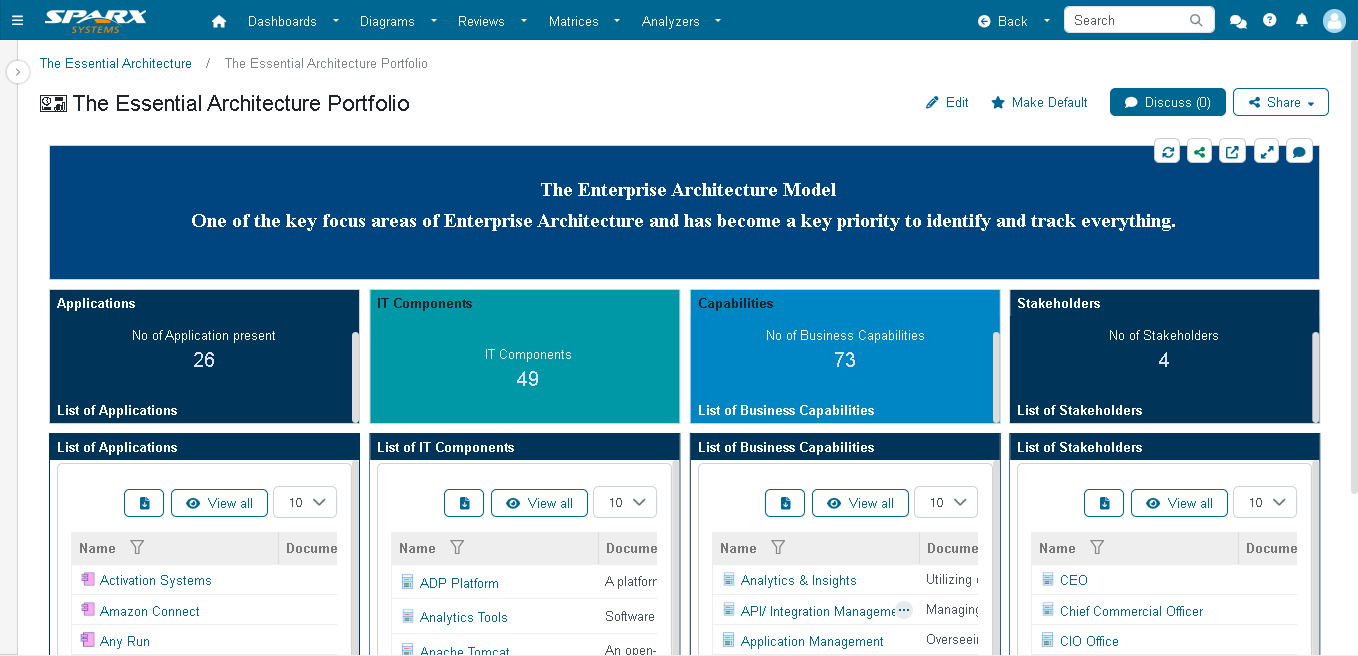The image size is (1358, 656).
Task: Open the notifications bell
Action: (1301, 20)
